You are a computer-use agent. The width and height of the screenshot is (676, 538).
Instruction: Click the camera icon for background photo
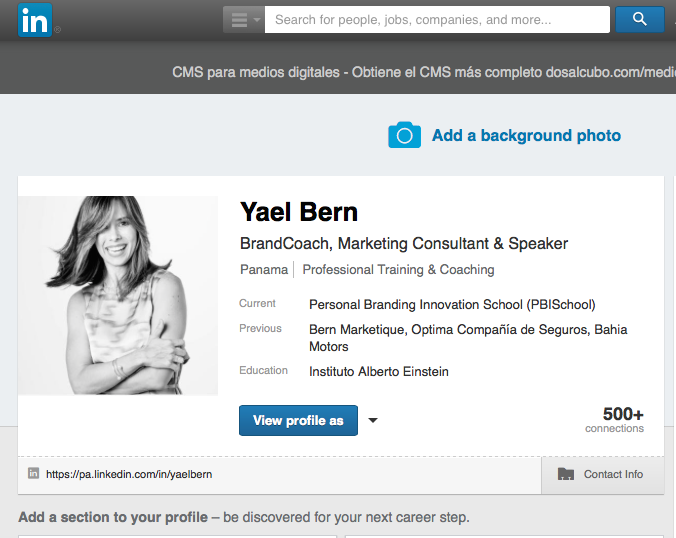tap(404, 135)
